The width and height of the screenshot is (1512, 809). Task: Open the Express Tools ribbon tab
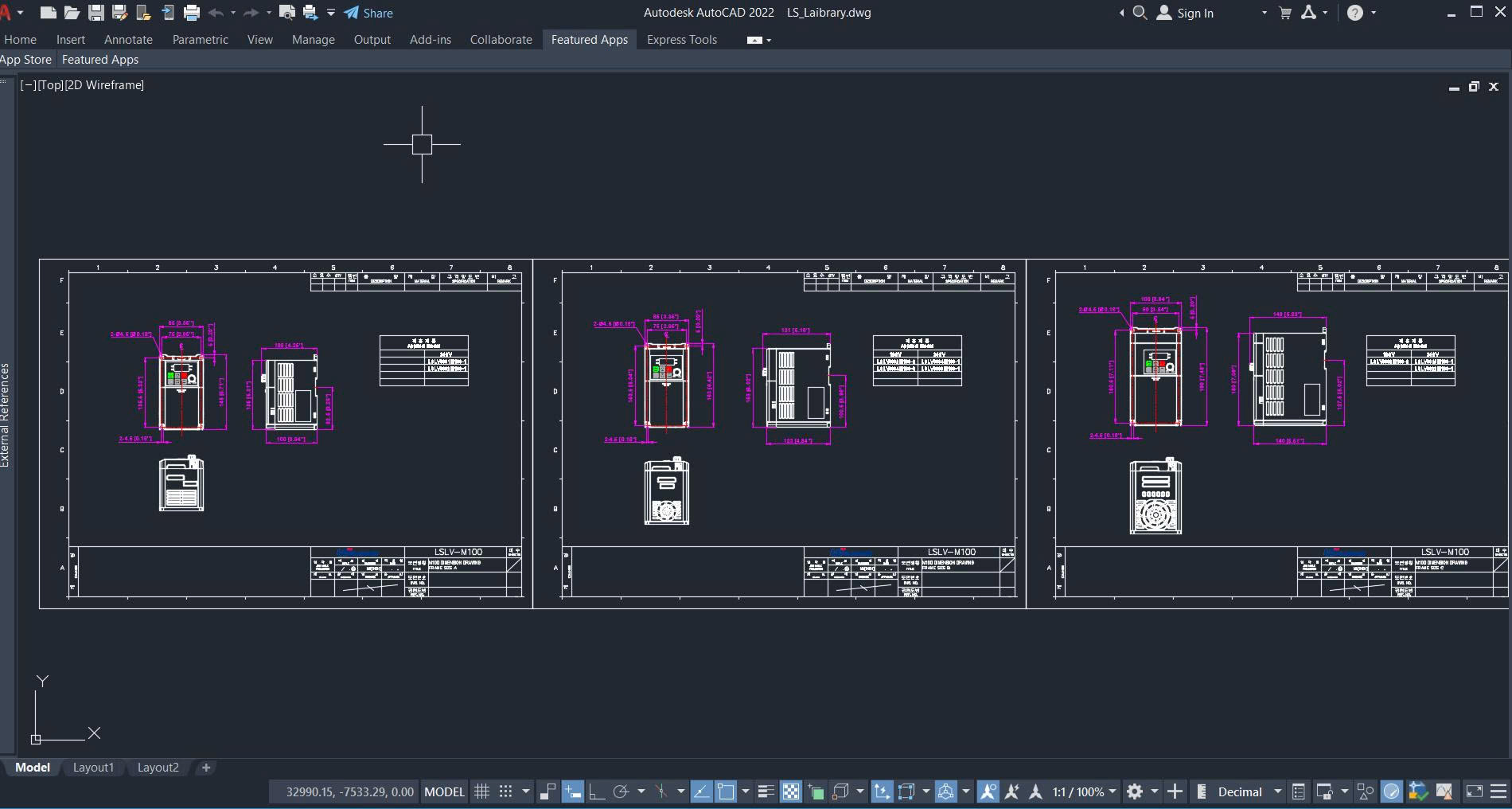point(682,40)
